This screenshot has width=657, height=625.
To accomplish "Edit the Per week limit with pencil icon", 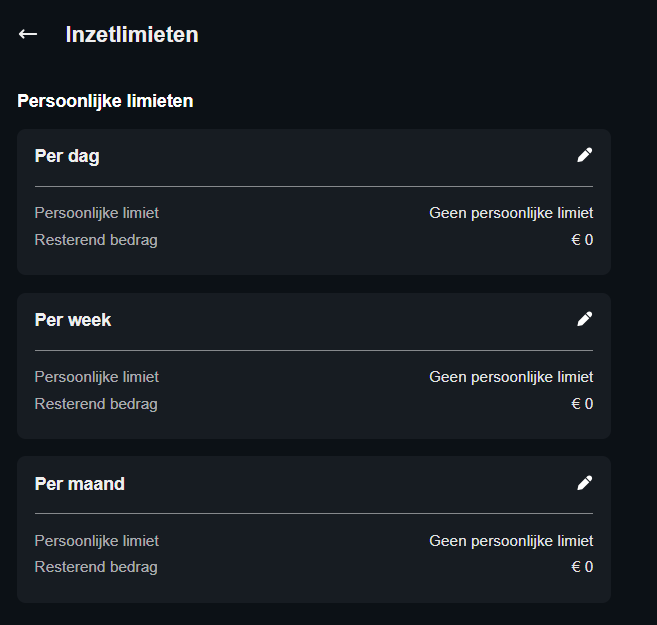I will (585, 319).
